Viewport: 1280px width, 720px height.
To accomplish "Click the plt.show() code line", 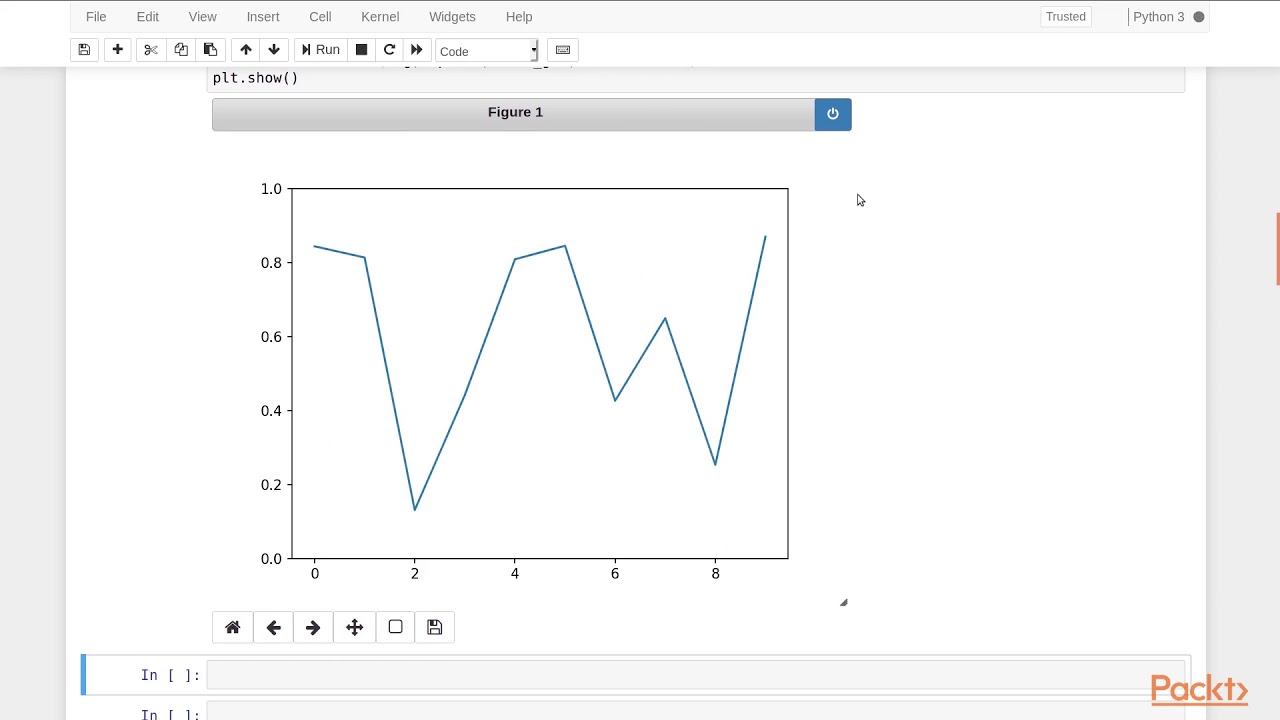I will pos(255,78).
